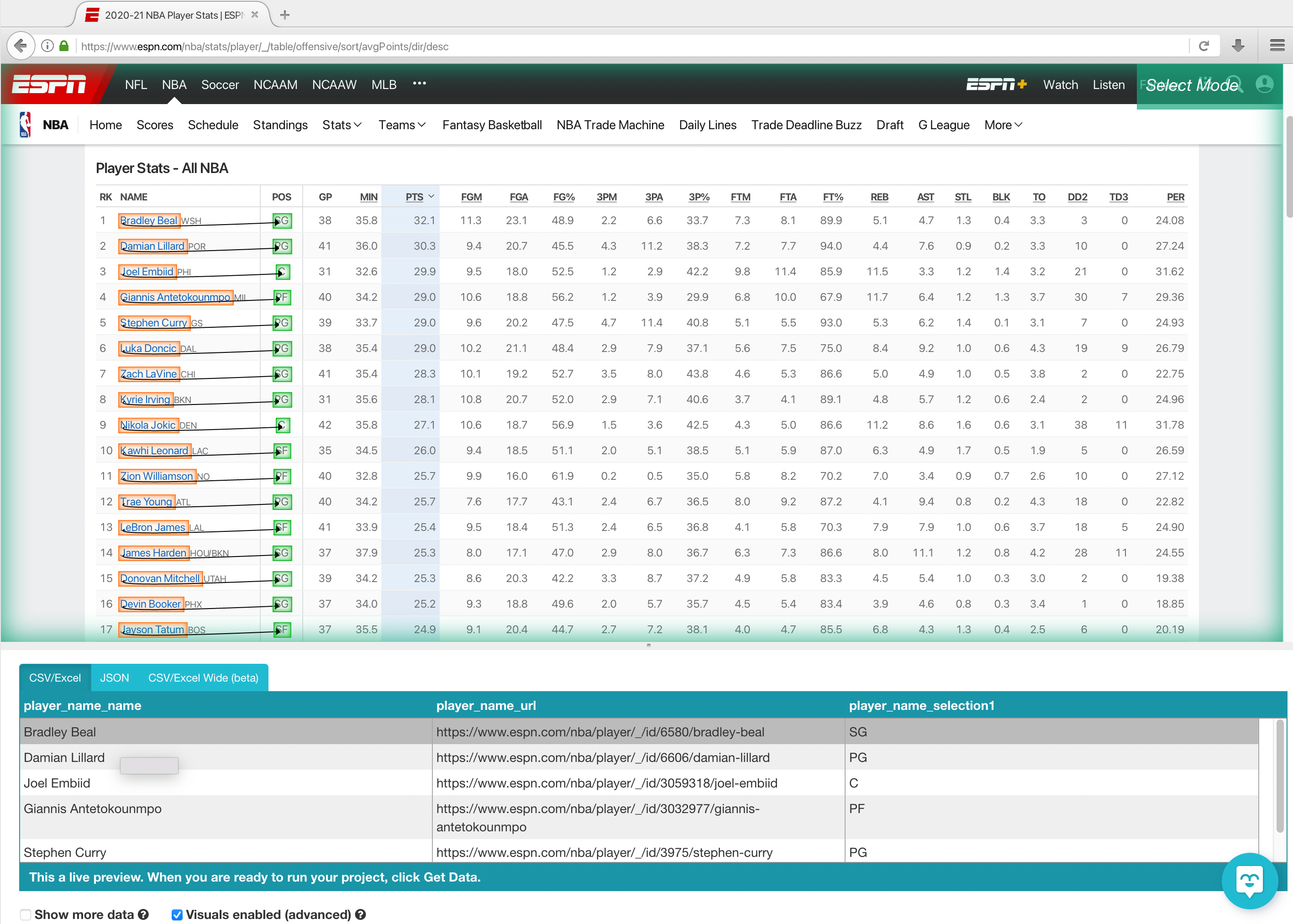The width and height of the screenshot is (1293, 924).
Task: Click the data preview panel scrollbar
Action: click(x=1280, y=777)
